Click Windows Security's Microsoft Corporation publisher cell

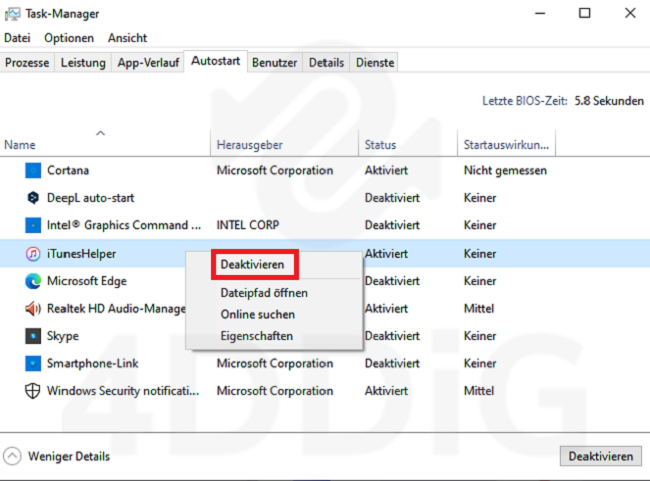click(275, 391)
